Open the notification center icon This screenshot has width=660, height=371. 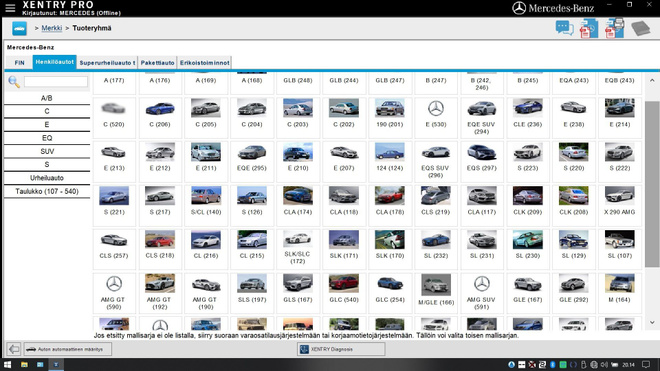[646, 365]
